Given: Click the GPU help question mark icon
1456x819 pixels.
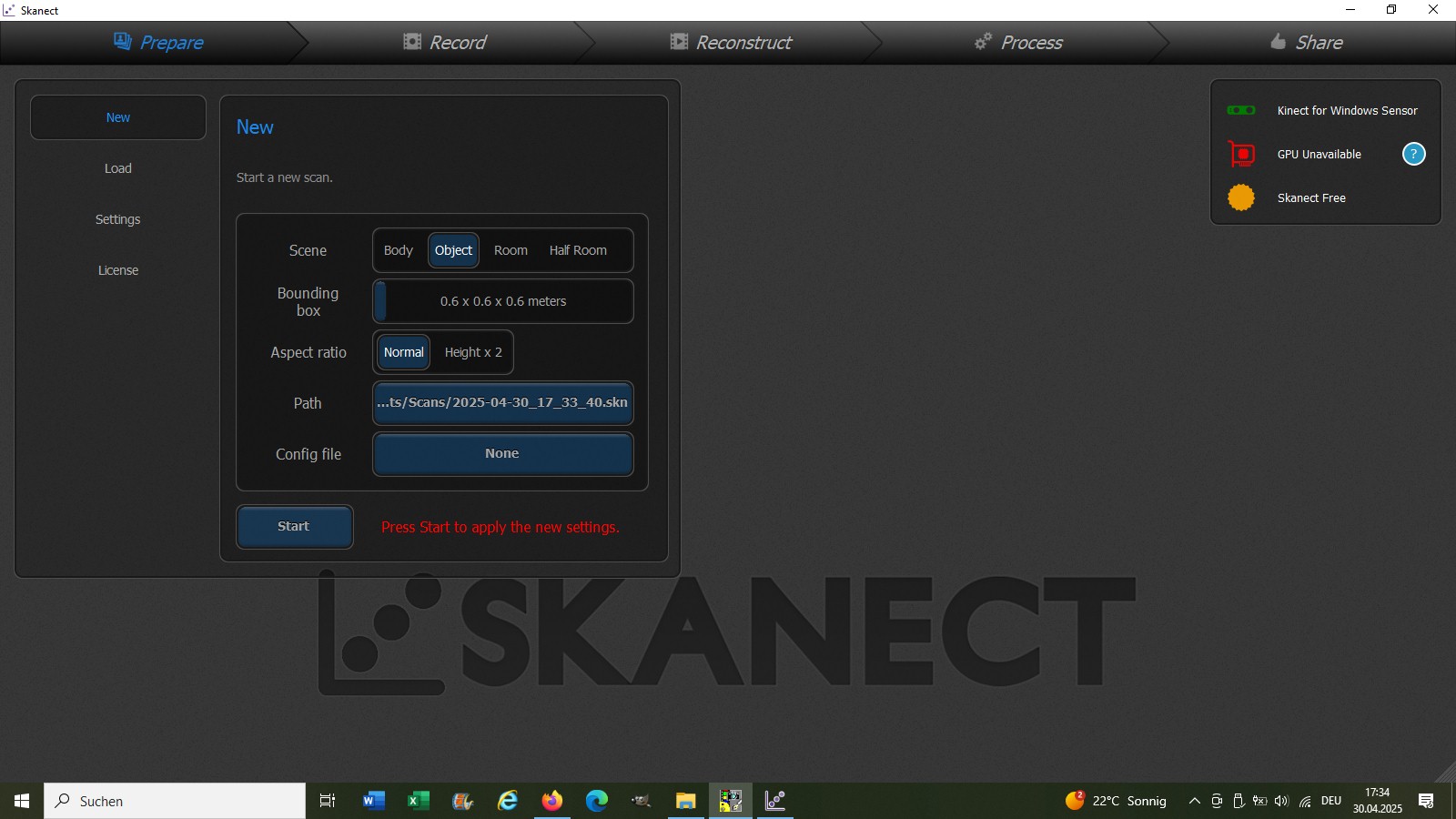Looking at the screenshot, I should [1413, 154].
